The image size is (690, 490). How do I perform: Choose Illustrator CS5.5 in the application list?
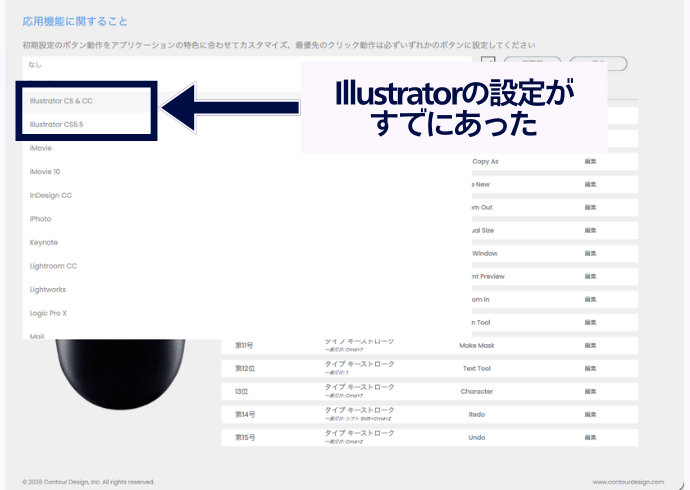[x=58, y=124]
